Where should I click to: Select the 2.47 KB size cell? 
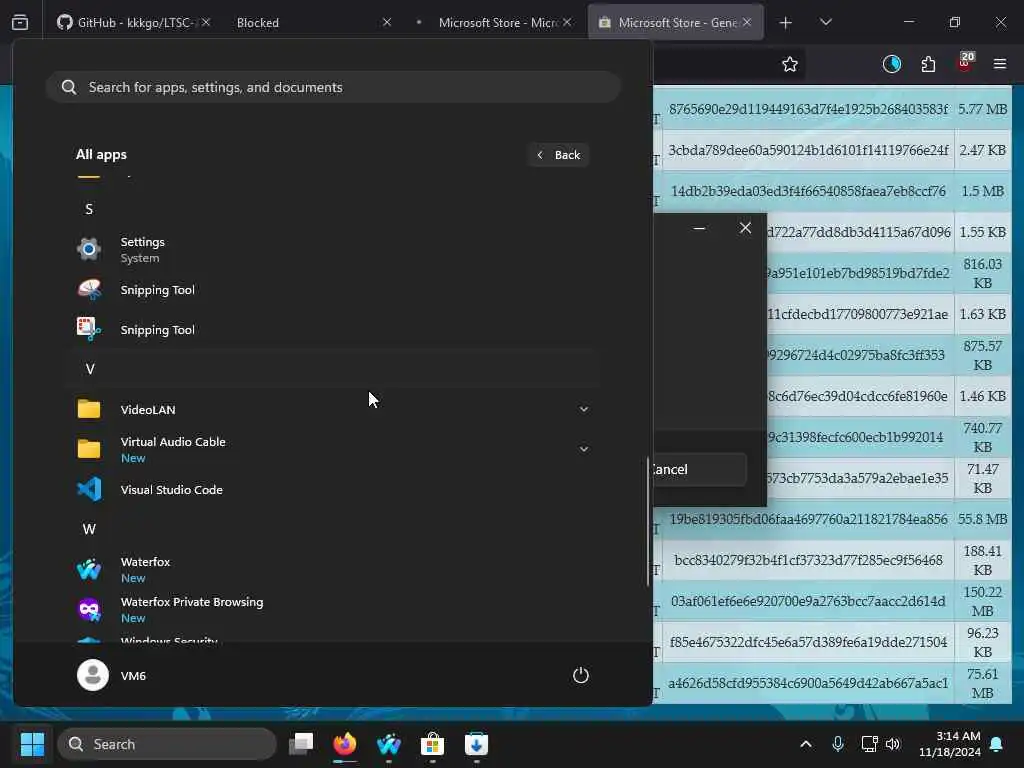[x=982, y=150]
